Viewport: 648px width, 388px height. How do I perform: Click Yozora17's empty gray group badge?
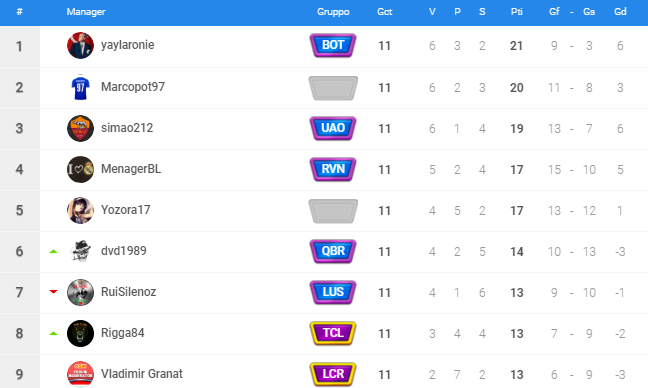tap(333, 211)
